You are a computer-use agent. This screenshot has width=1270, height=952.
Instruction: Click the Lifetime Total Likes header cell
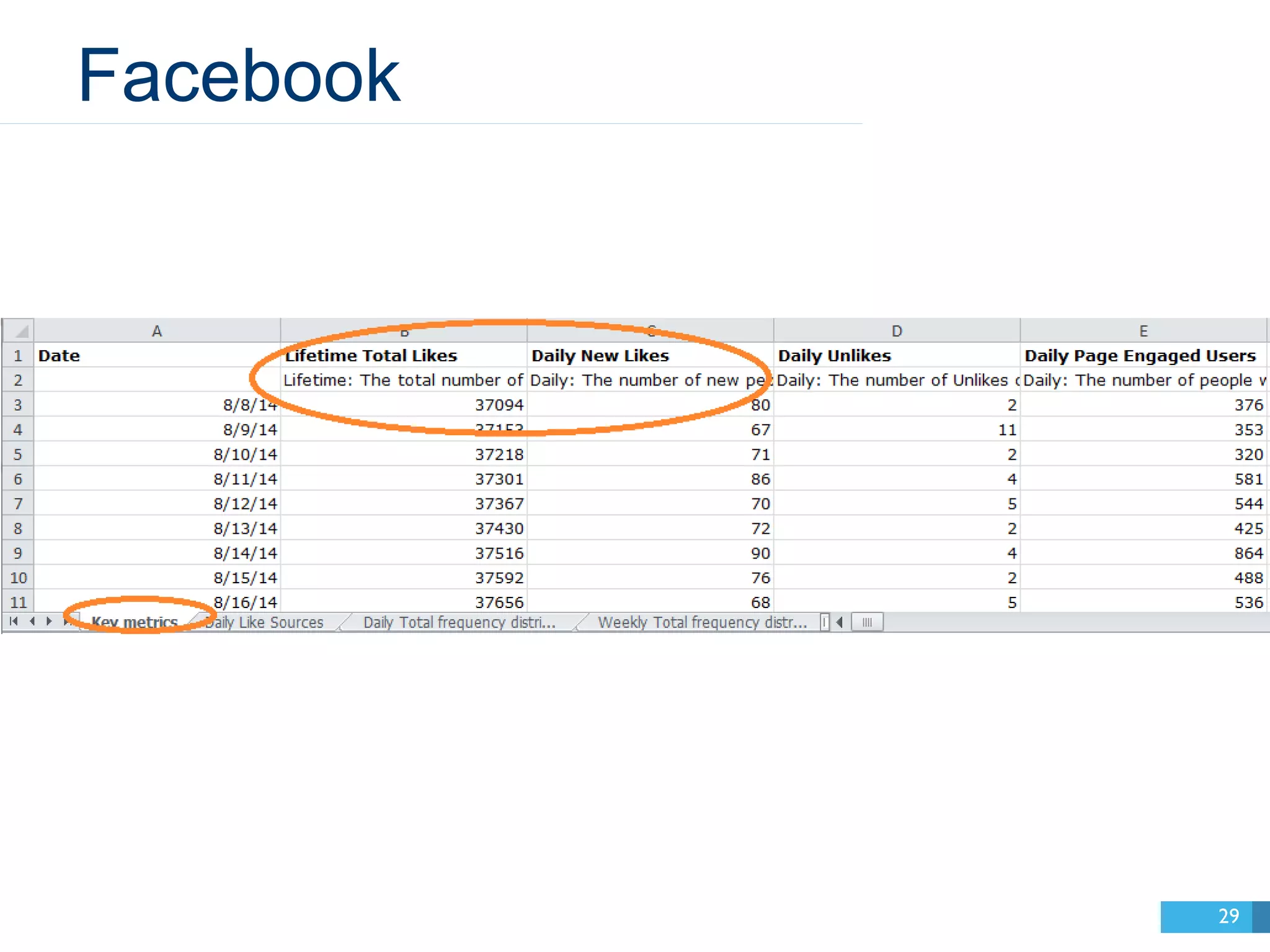[404, 356]
